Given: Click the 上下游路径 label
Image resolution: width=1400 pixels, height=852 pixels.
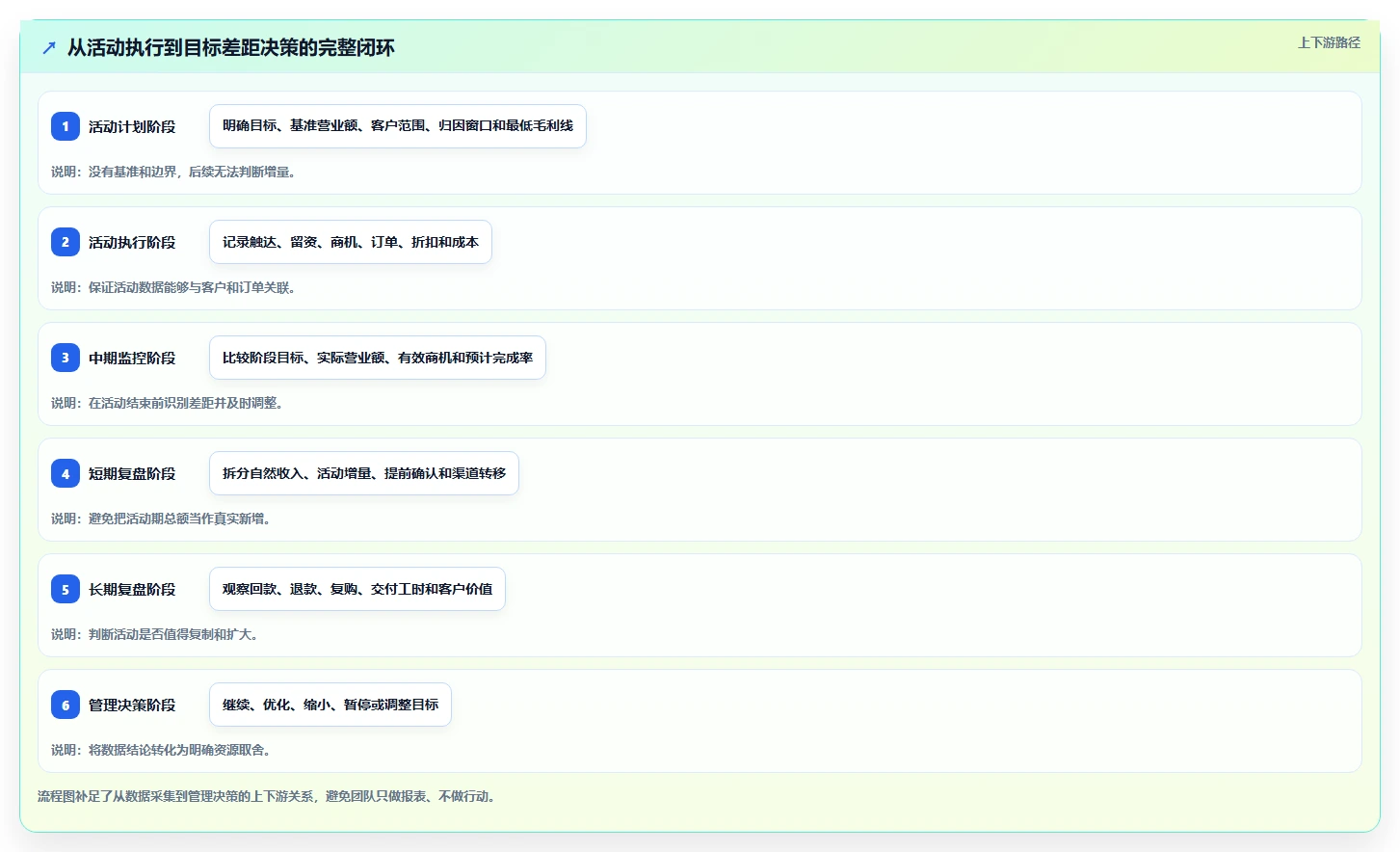Looking at the screenshot, I should [x=1329, y=42].
